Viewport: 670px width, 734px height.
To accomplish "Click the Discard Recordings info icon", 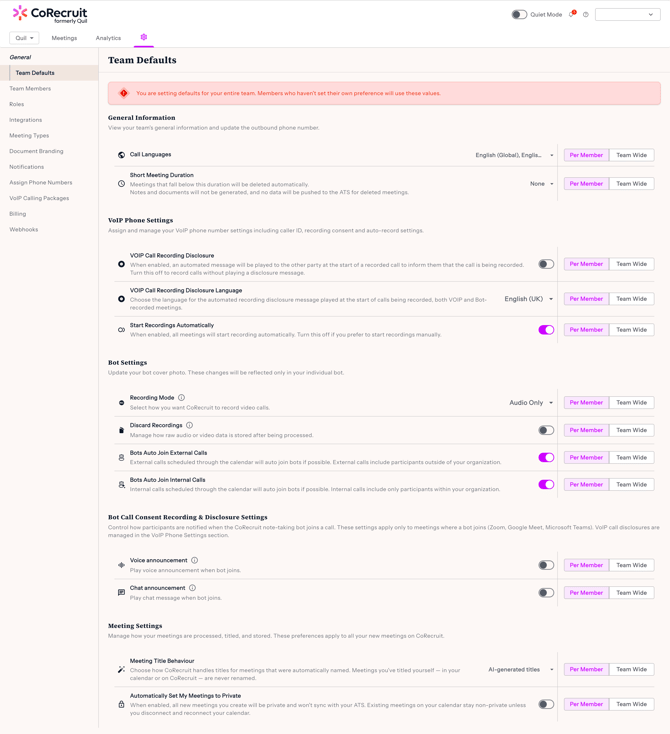I will (x=189, y=425).
